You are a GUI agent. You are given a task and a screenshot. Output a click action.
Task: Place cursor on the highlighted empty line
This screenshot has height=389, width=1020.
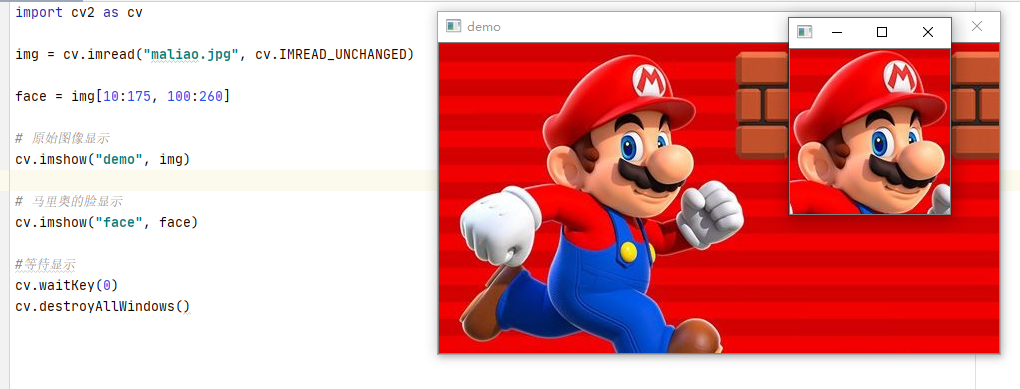(488, 180)
